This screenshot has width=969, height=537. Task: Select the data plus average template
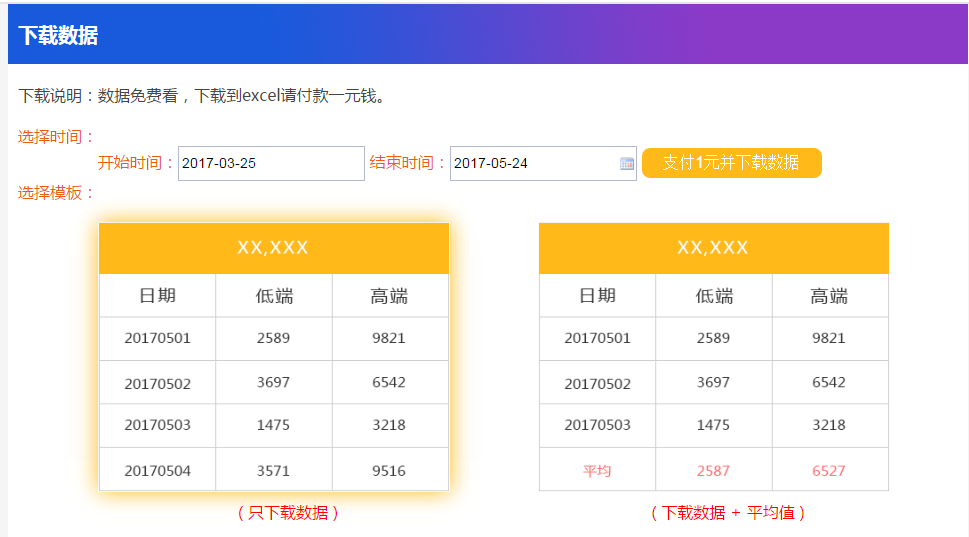coord(714,357)
